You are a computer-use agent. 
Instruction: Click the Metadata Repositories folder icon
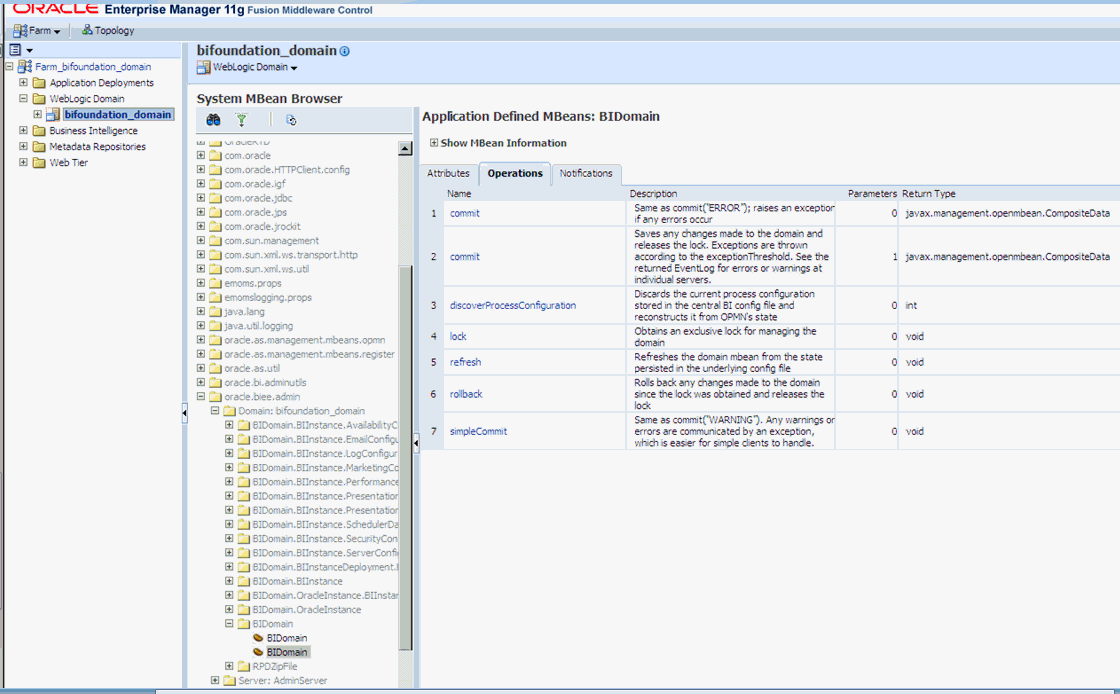39,146
